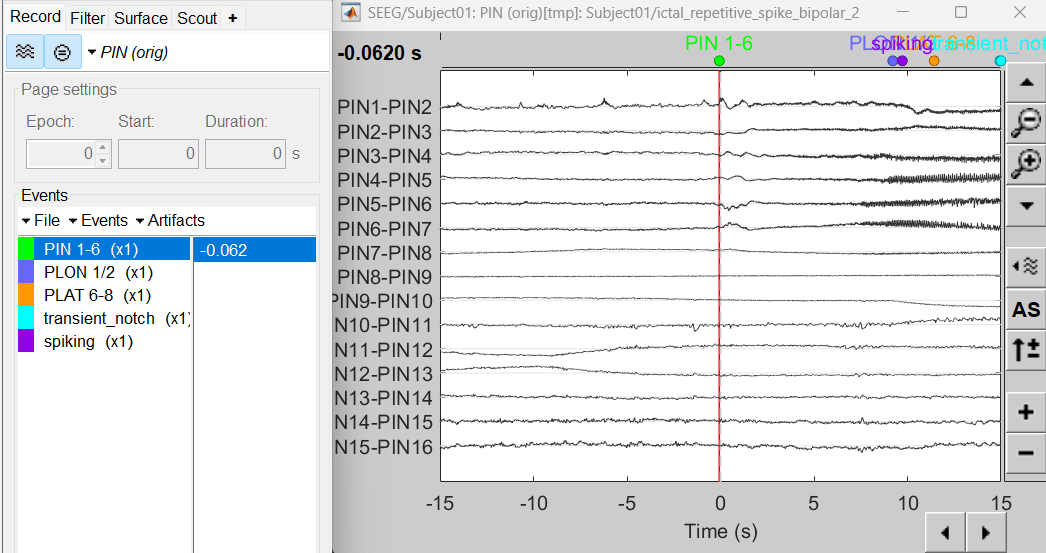Switch to the Filter tab
The height and width of the screenshot is (553, 1046).
point(88,18)
